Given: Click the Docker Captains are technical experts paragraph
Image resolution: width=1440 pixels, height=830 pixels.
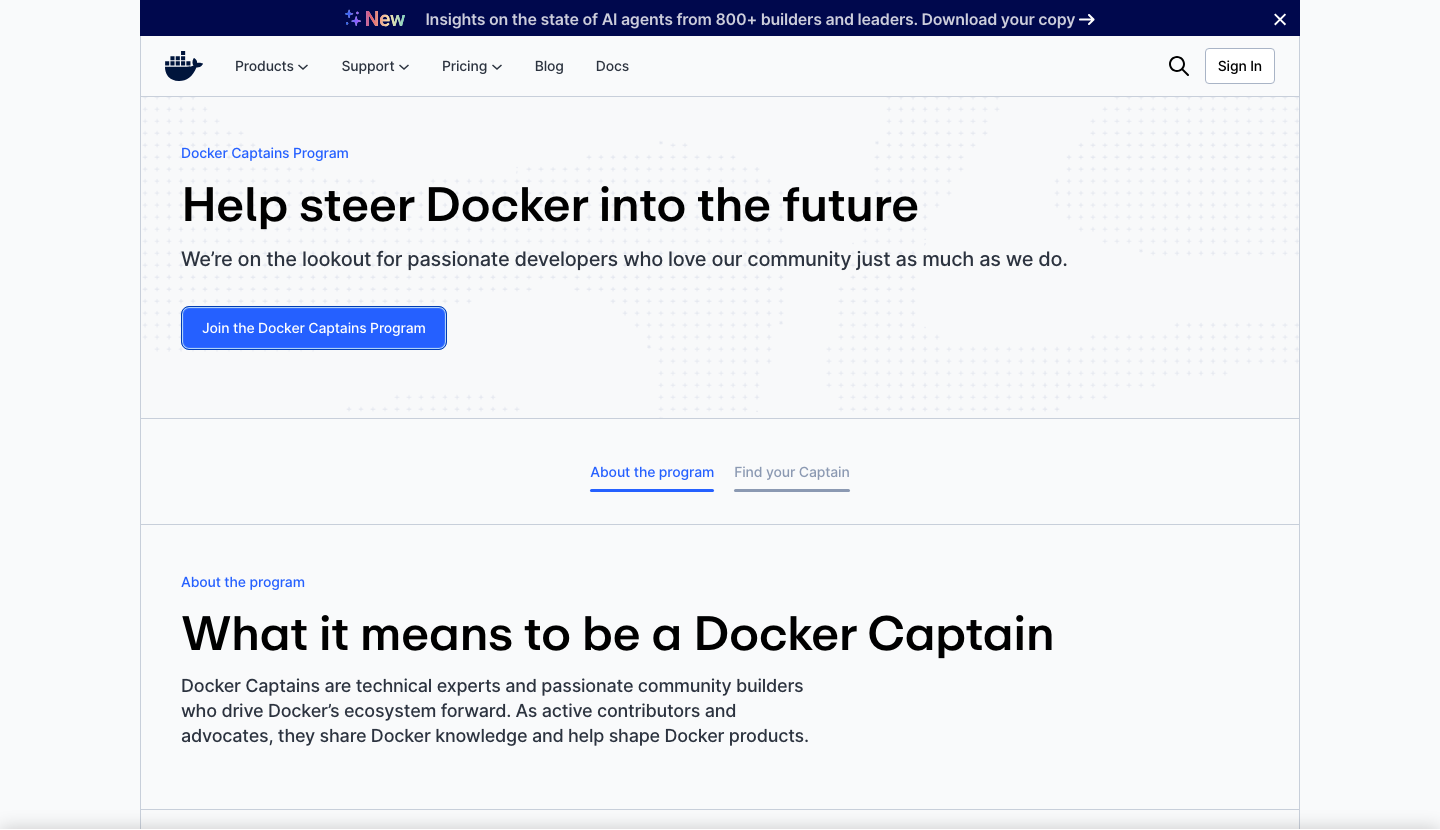Looking at the screenshot, I should [495, 711].
